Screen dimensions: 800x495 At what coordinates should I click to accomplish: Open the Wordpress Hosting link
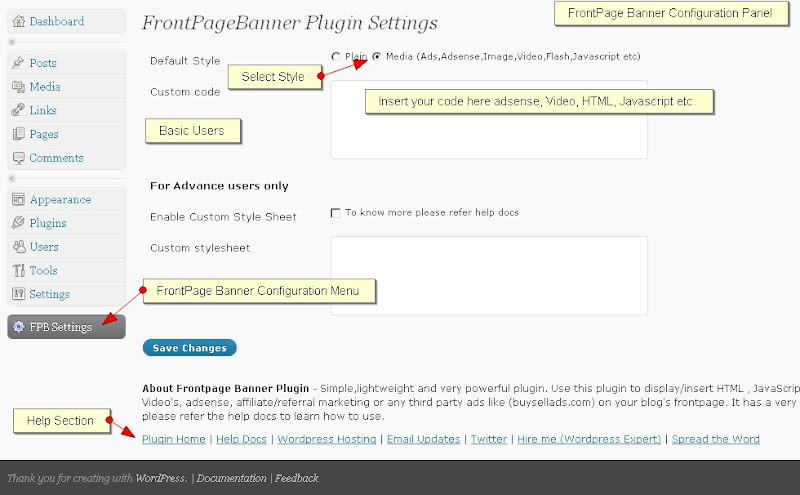tap(327, 439)
